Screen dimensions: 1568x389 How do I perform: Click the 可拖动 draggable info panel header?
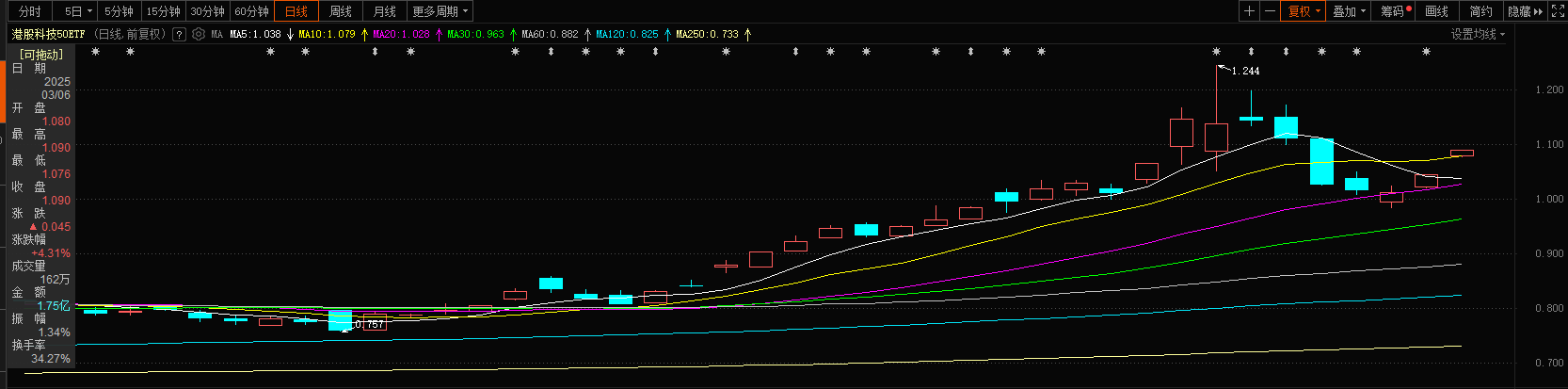click(x=41, y=55)
